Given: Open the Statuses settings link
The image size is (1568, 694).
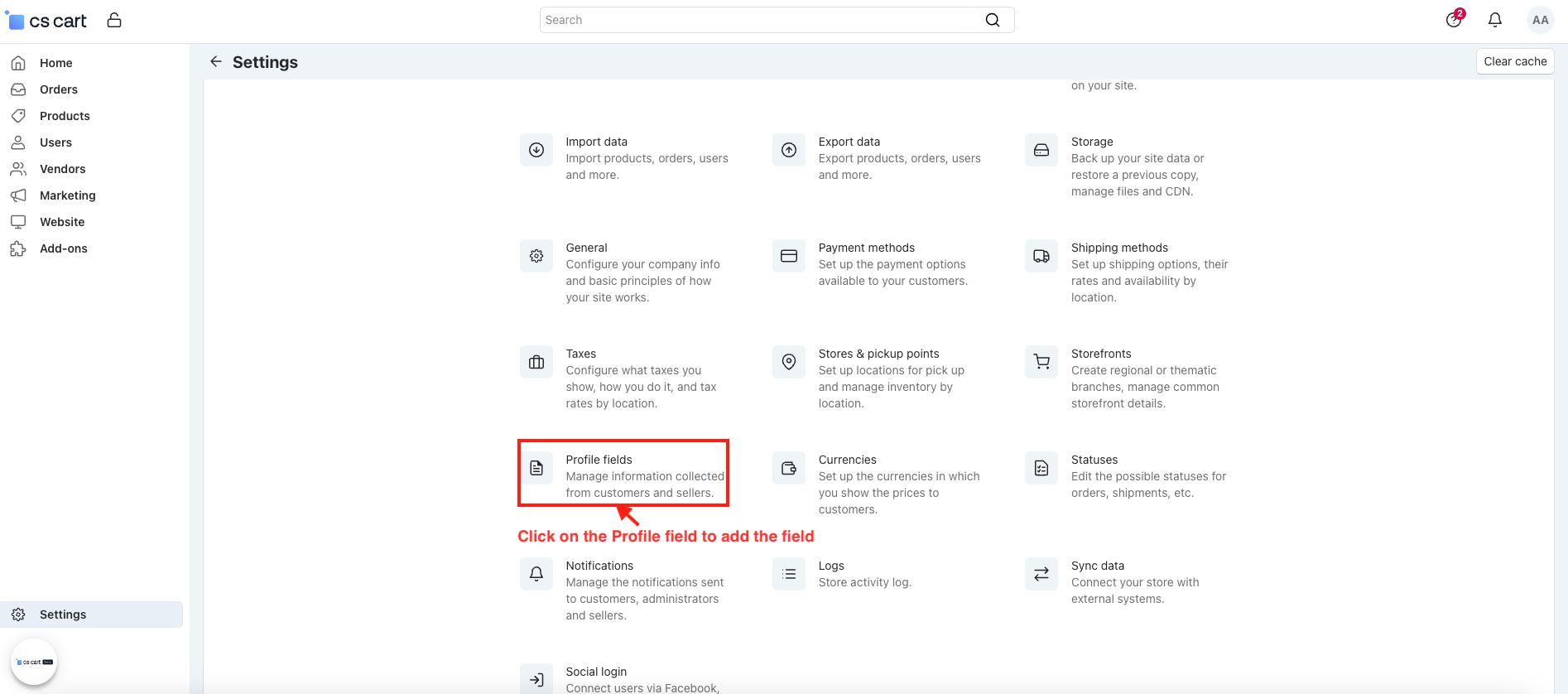Looking at the screenshot, I should pos(1094,460).
